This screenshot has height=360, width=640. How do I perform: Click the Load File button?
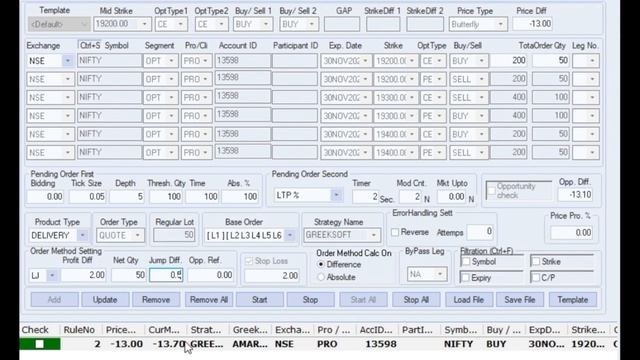tap(469, 300)
